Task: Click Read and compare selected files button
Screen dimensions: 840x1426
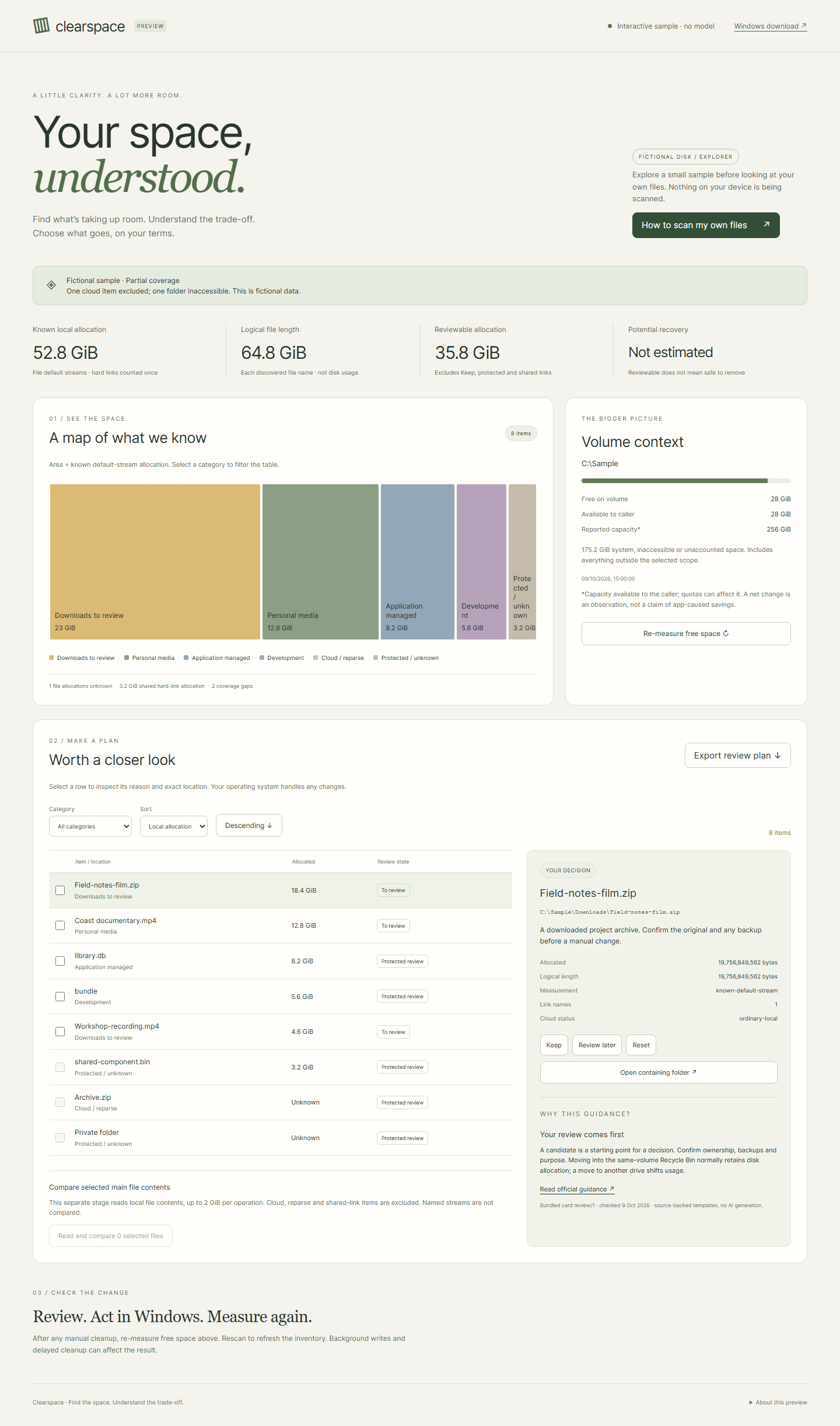Action: click(111, 1236)
